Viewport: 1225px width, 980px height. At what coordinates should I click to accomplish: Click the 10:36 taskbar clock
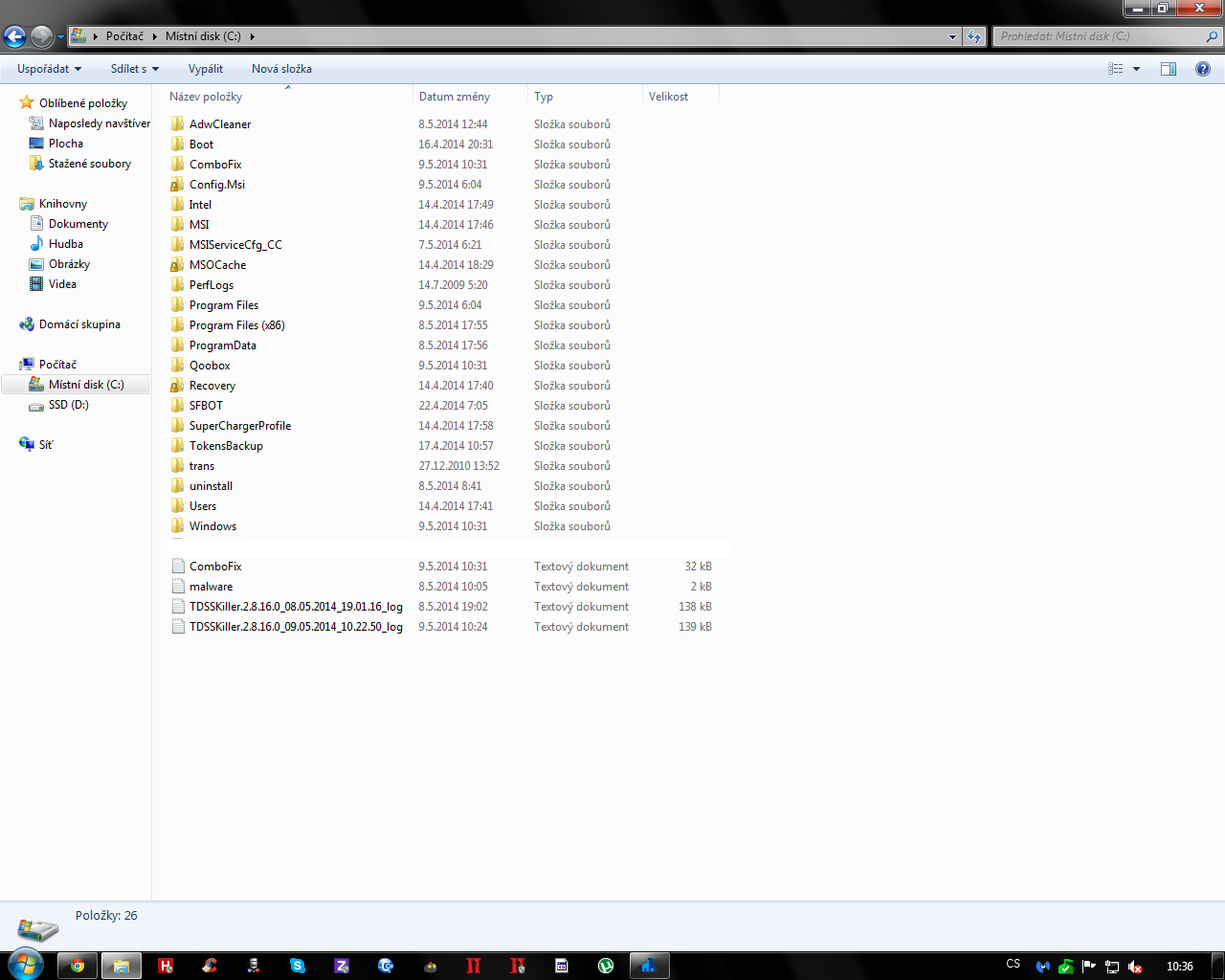click(1180, 967)
